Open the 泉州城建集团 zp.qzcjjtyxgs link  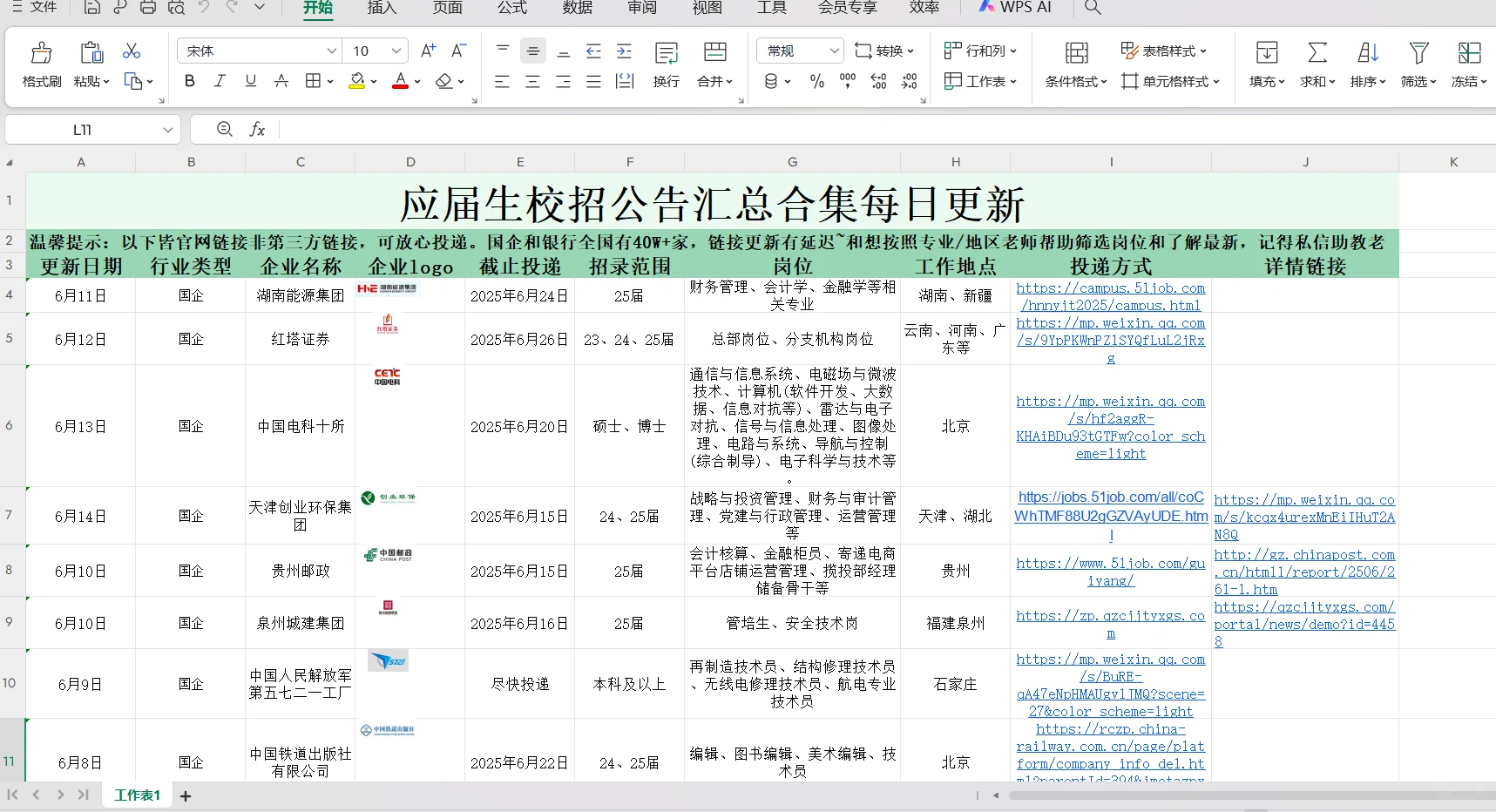coord(1111,624)
